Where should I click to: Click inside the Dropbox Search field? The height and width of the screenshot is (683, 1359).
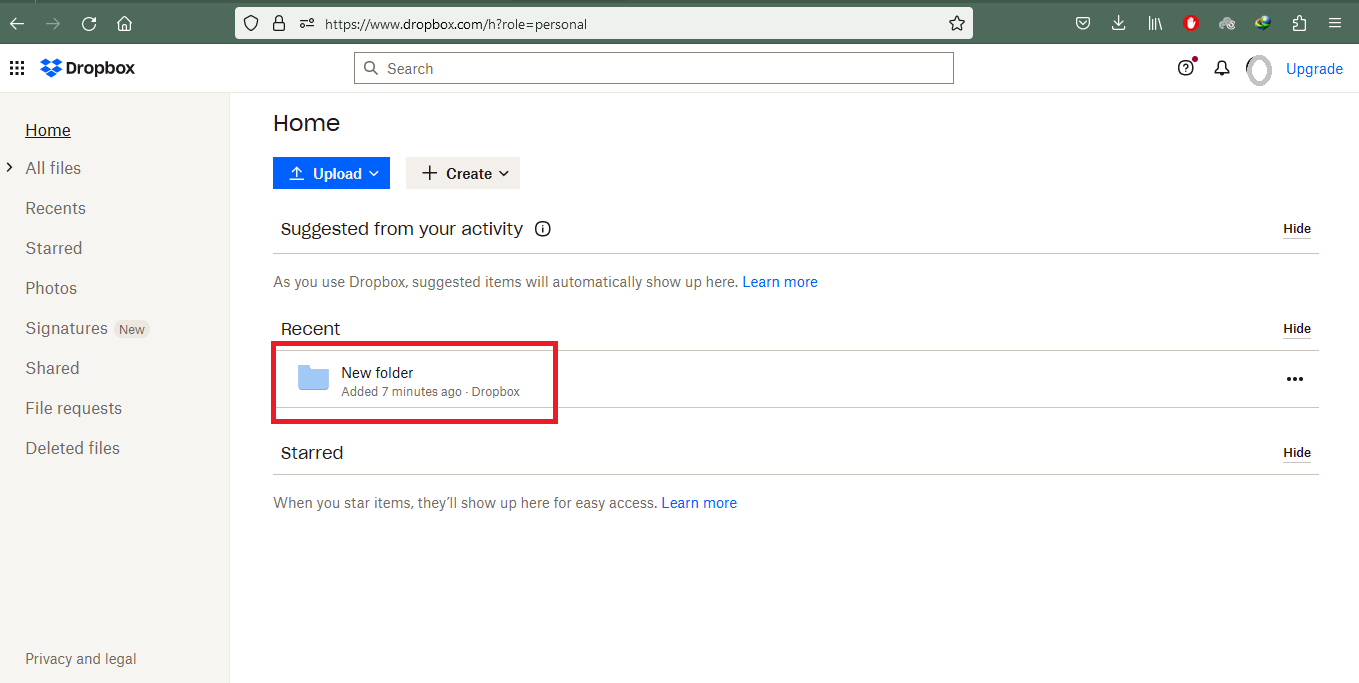pos(653,68)
